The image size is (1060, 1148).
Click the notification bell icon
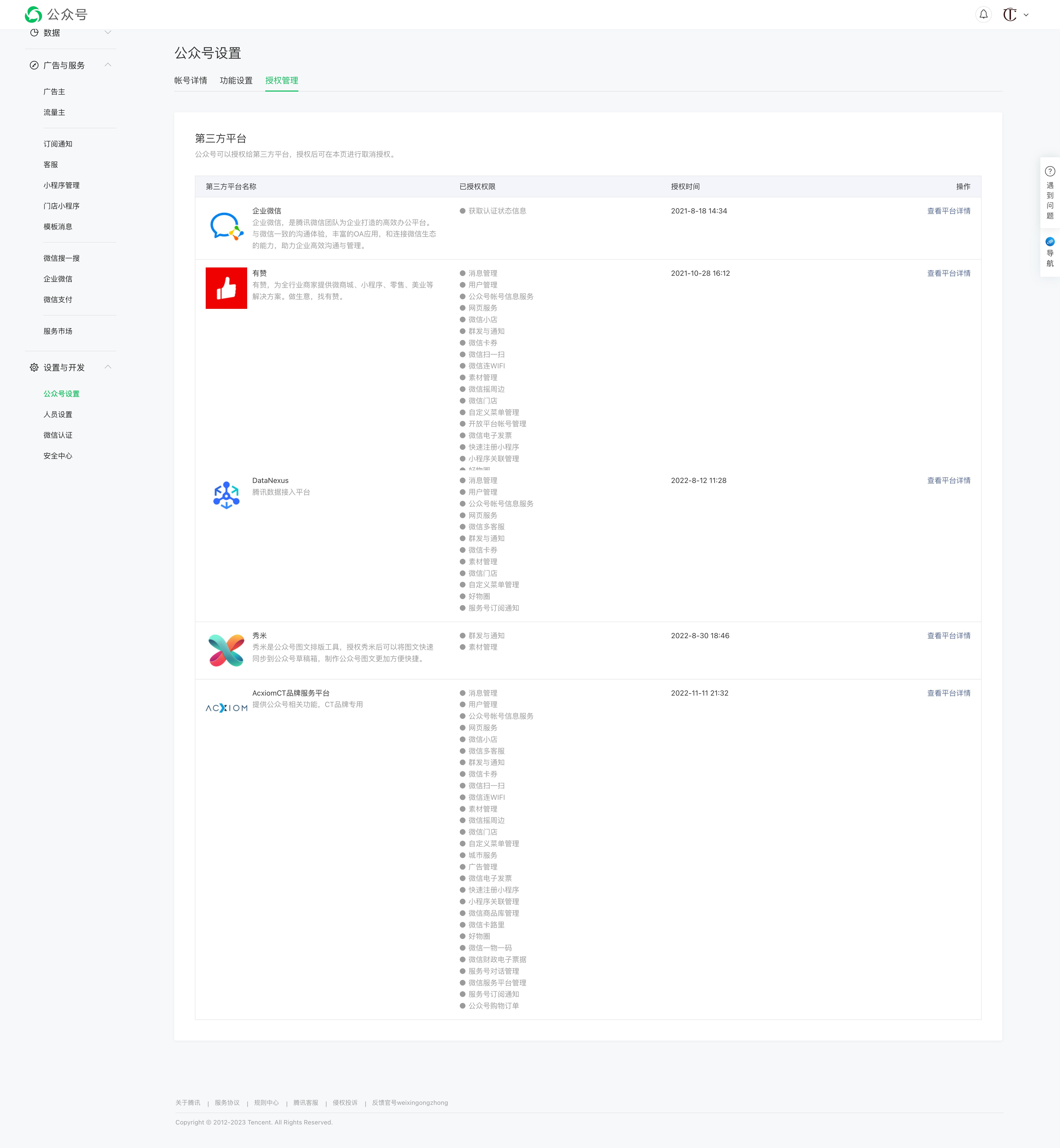(983, 14)
